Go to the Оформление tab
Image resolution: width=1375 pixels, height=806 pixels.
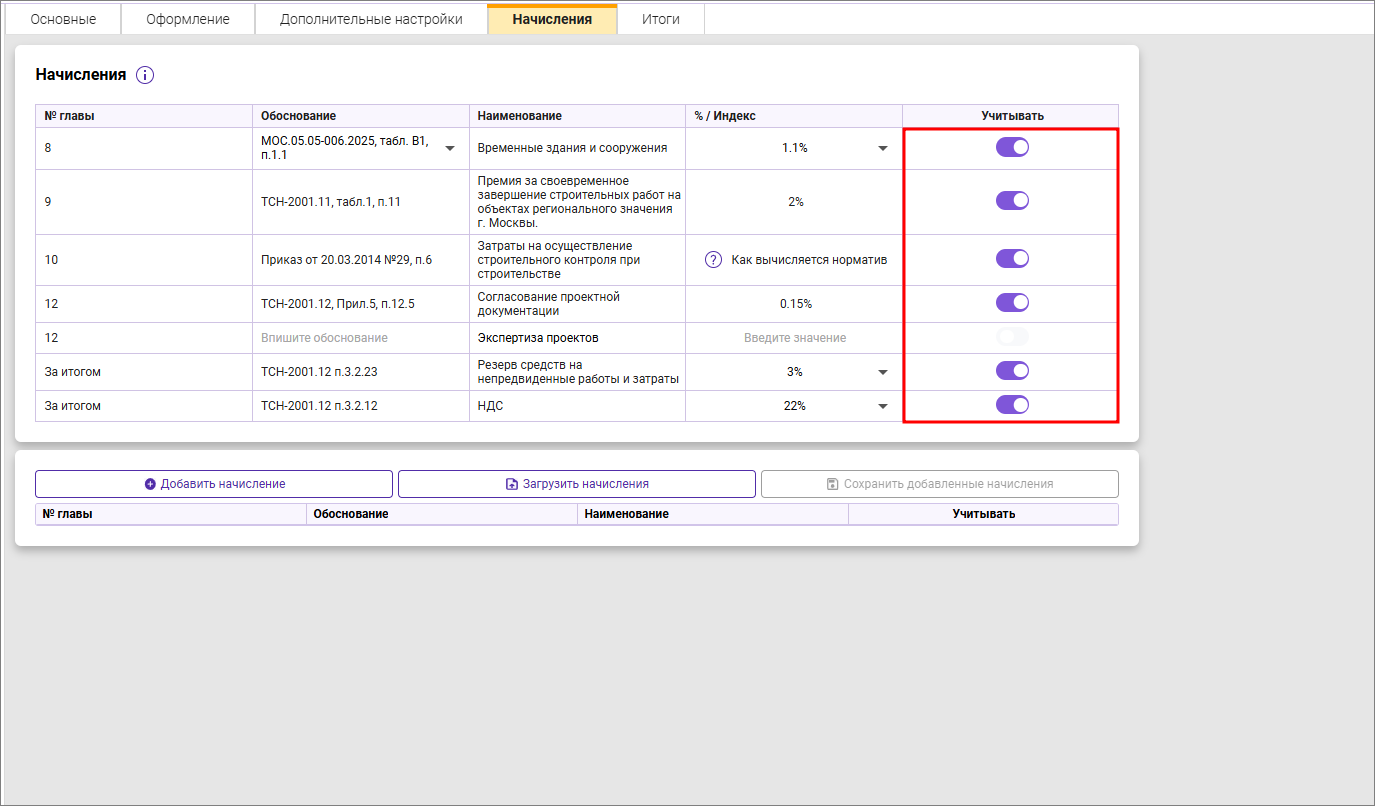[188, 19]
